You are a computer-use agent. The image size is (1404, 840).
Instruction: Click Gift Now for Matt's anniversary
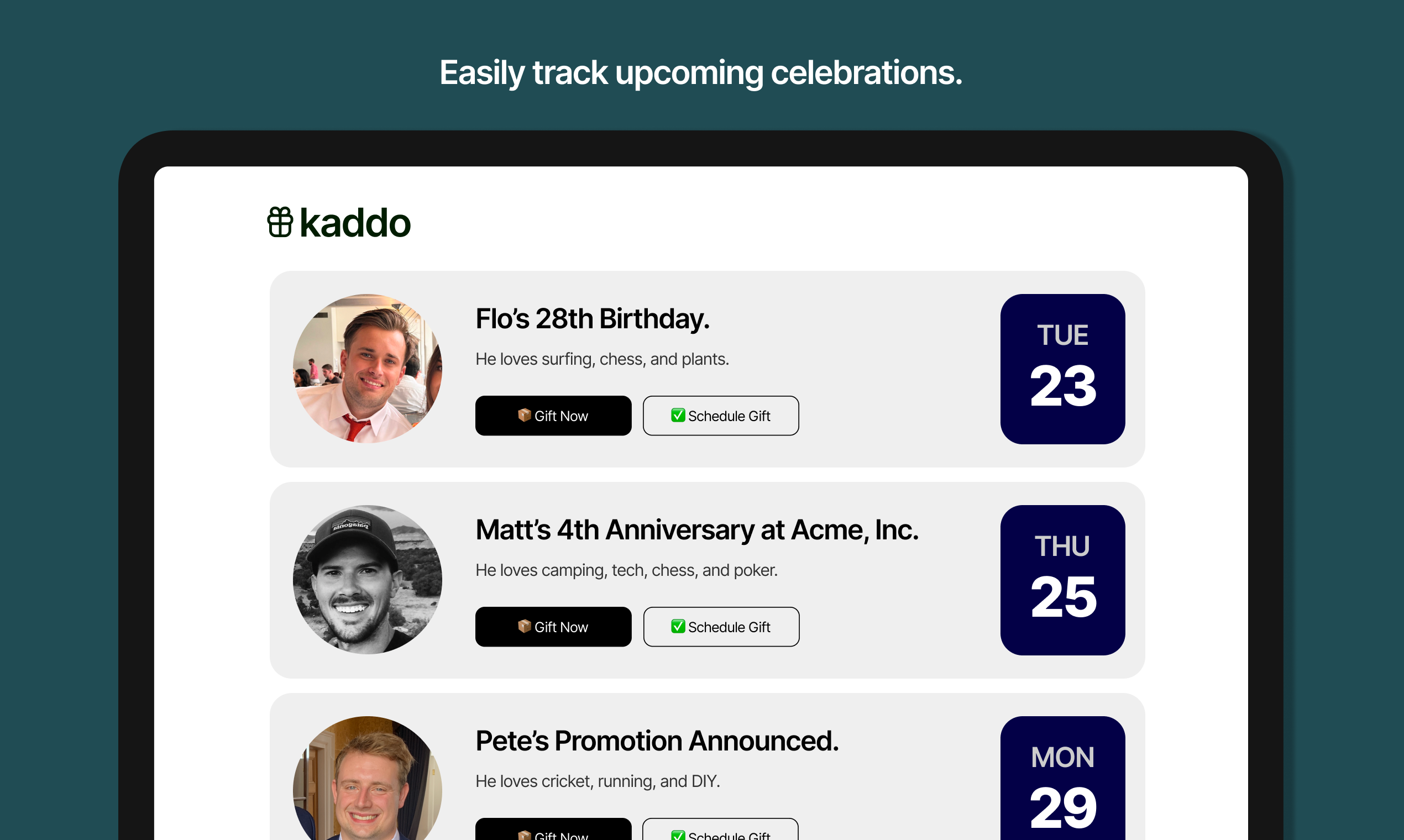tap(553, 627)
